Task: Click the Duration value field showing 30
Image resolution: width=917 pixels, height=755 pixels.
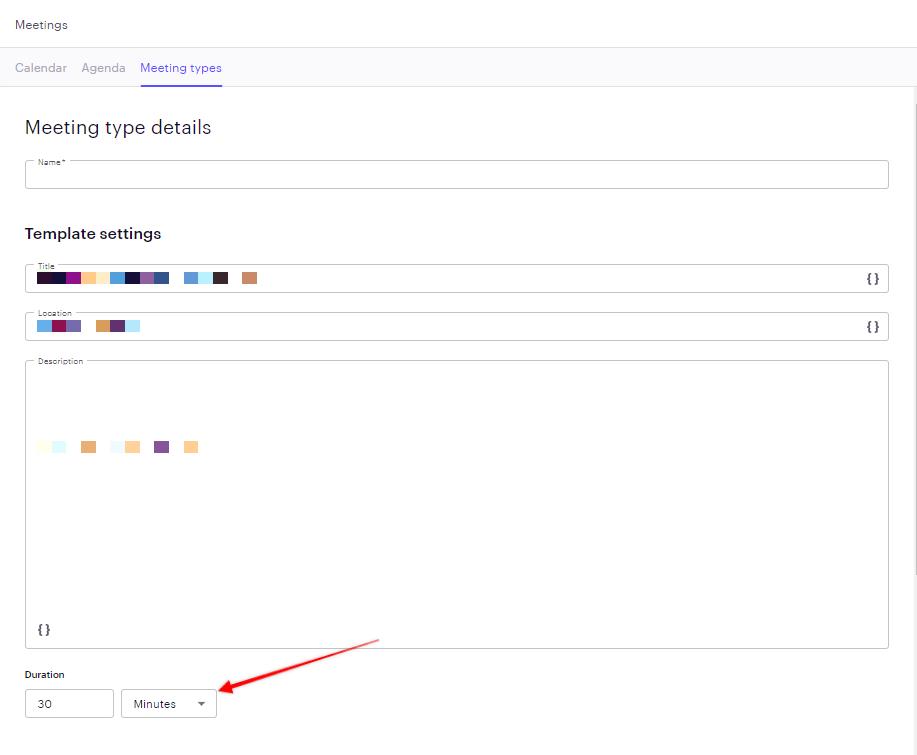Action: pyautogui.click(x=69, y=704)
